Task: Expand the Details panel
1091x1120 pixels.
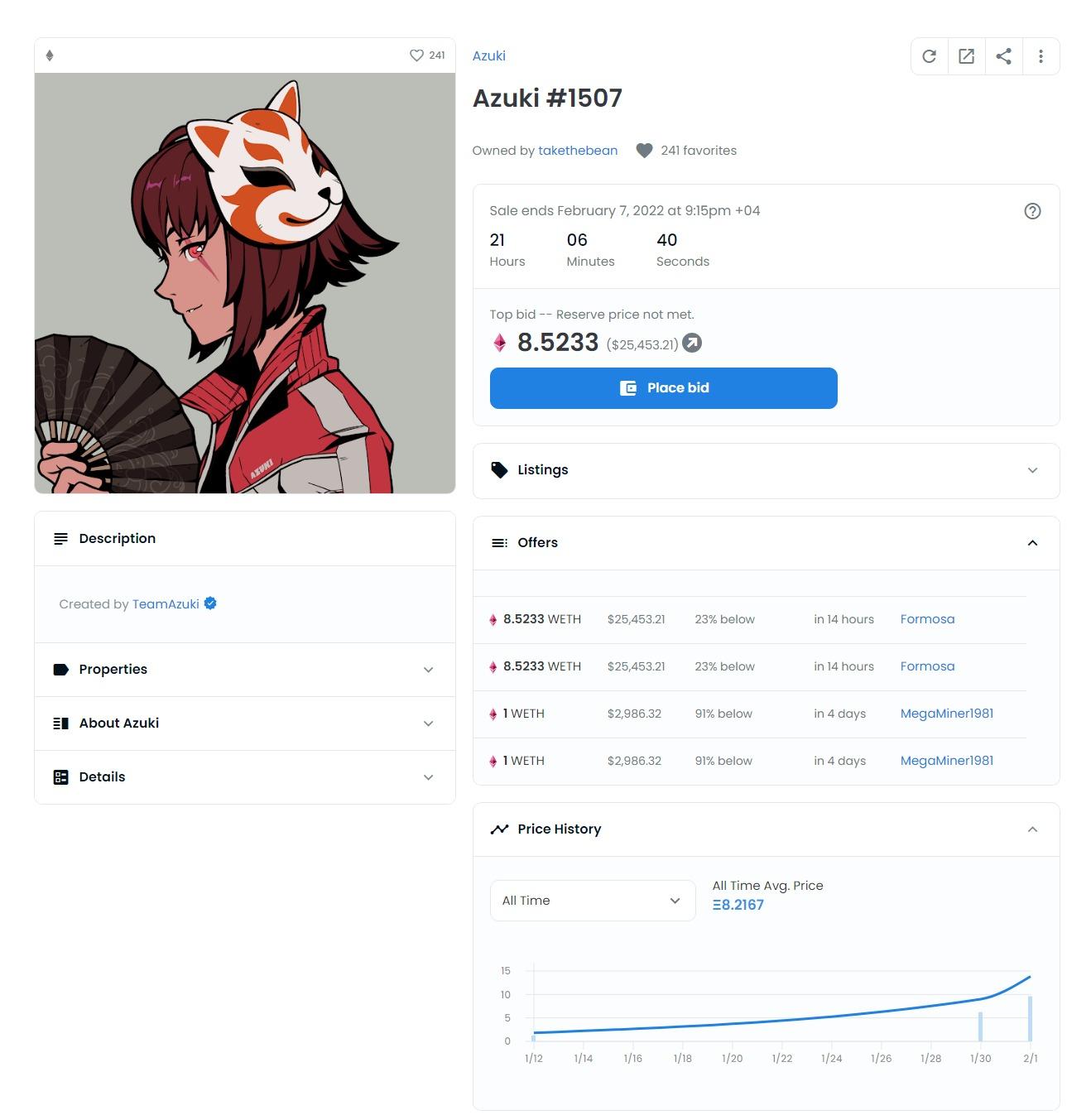Action: 245,777
